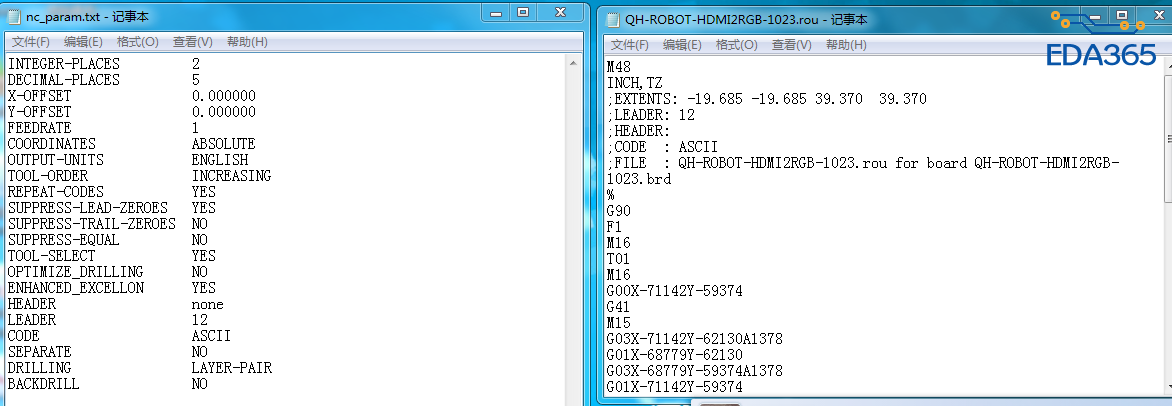Click the M15 line in the .rou file
1172x406 pixels.
pos(619,323)
